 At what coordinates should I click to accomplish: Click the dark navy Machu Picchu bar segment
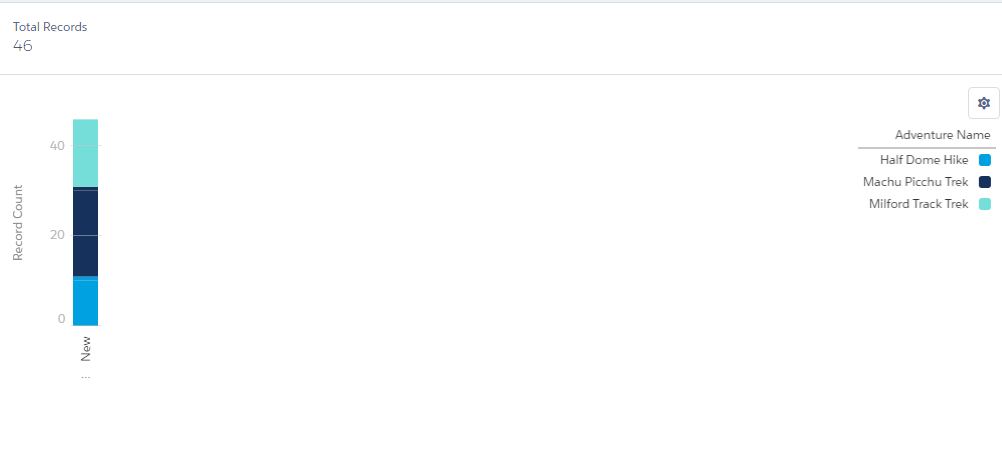click(85, 230)
